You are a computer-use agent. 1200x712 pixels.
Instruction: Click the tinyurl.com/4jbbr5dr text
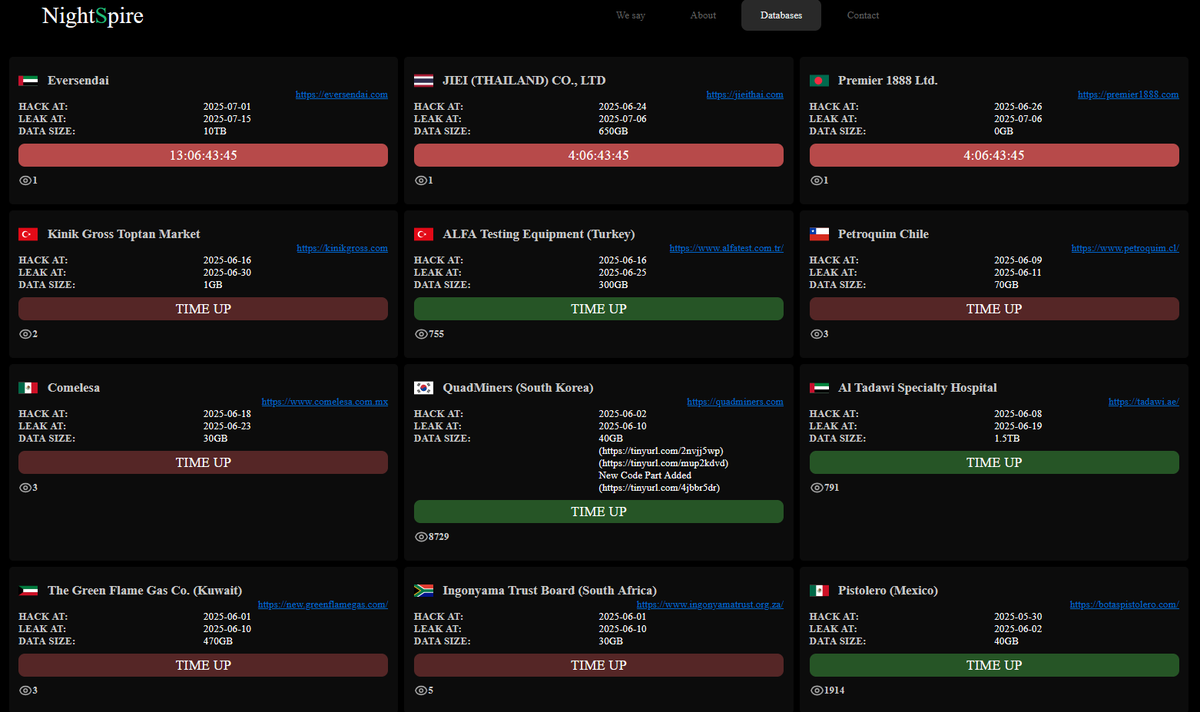click(659, 488)
